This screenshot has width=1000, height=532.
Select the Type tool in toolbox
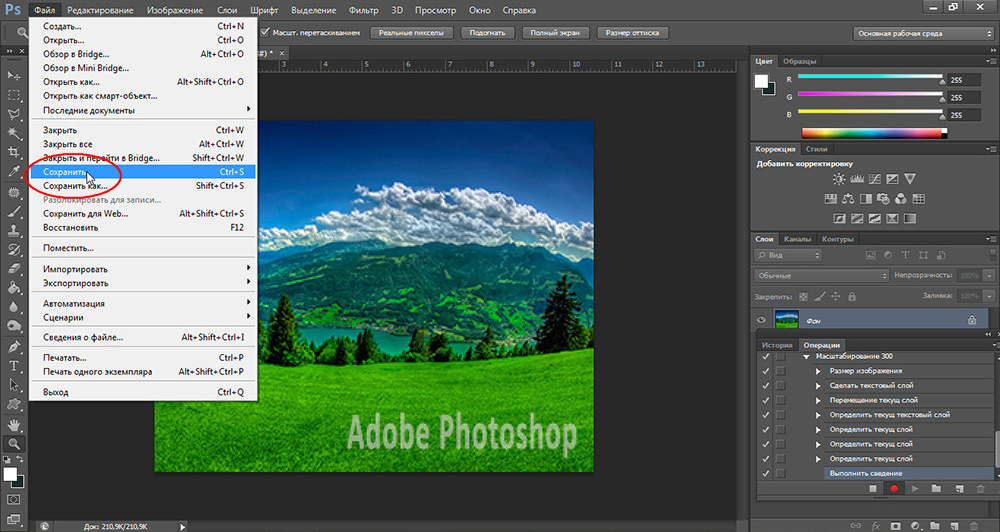13,366
